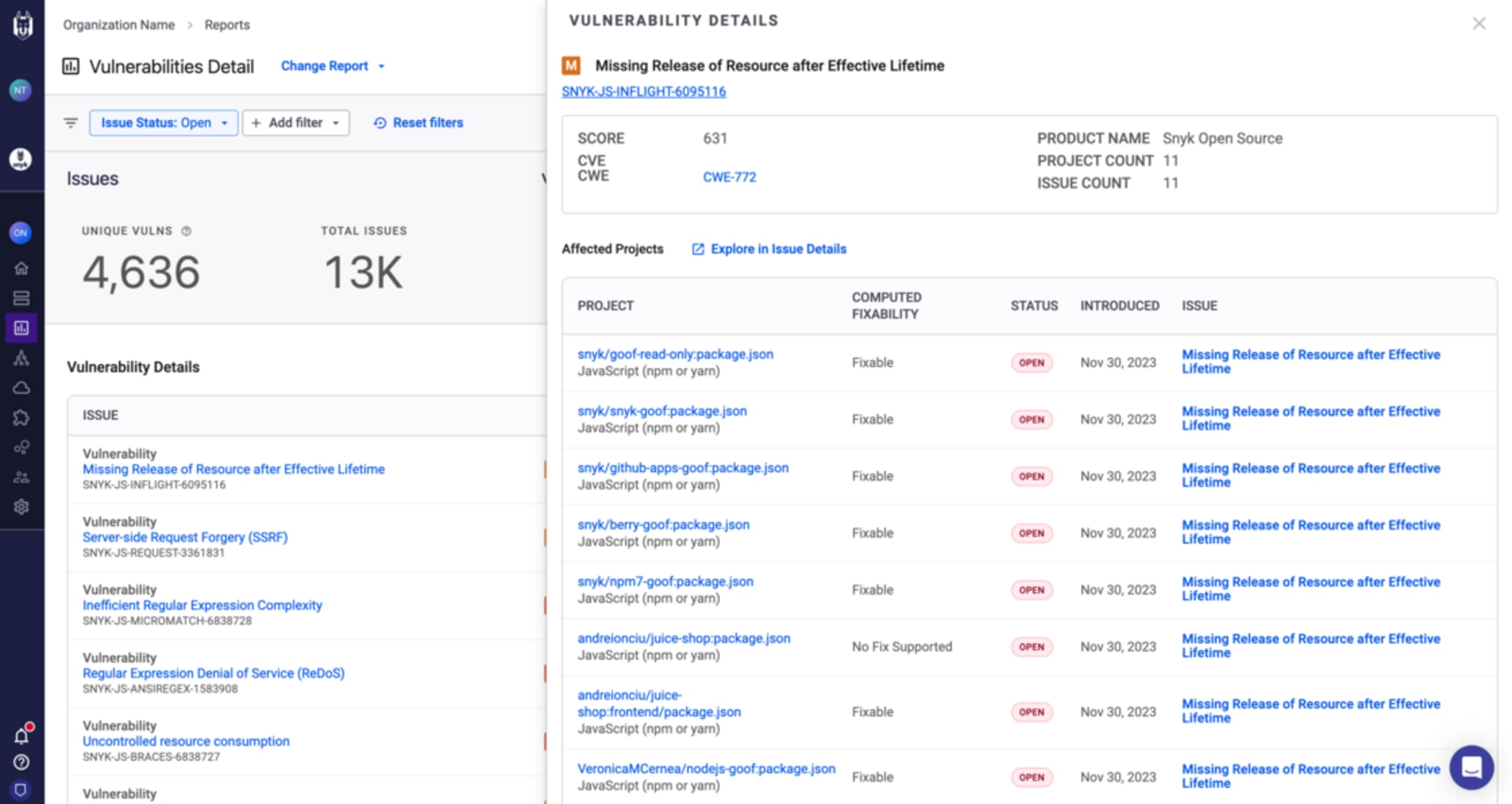The width and height of the screenshot is (1512, 804).
Task: Select the Reports chart icon in the sidebar
Action: point(21,328)
